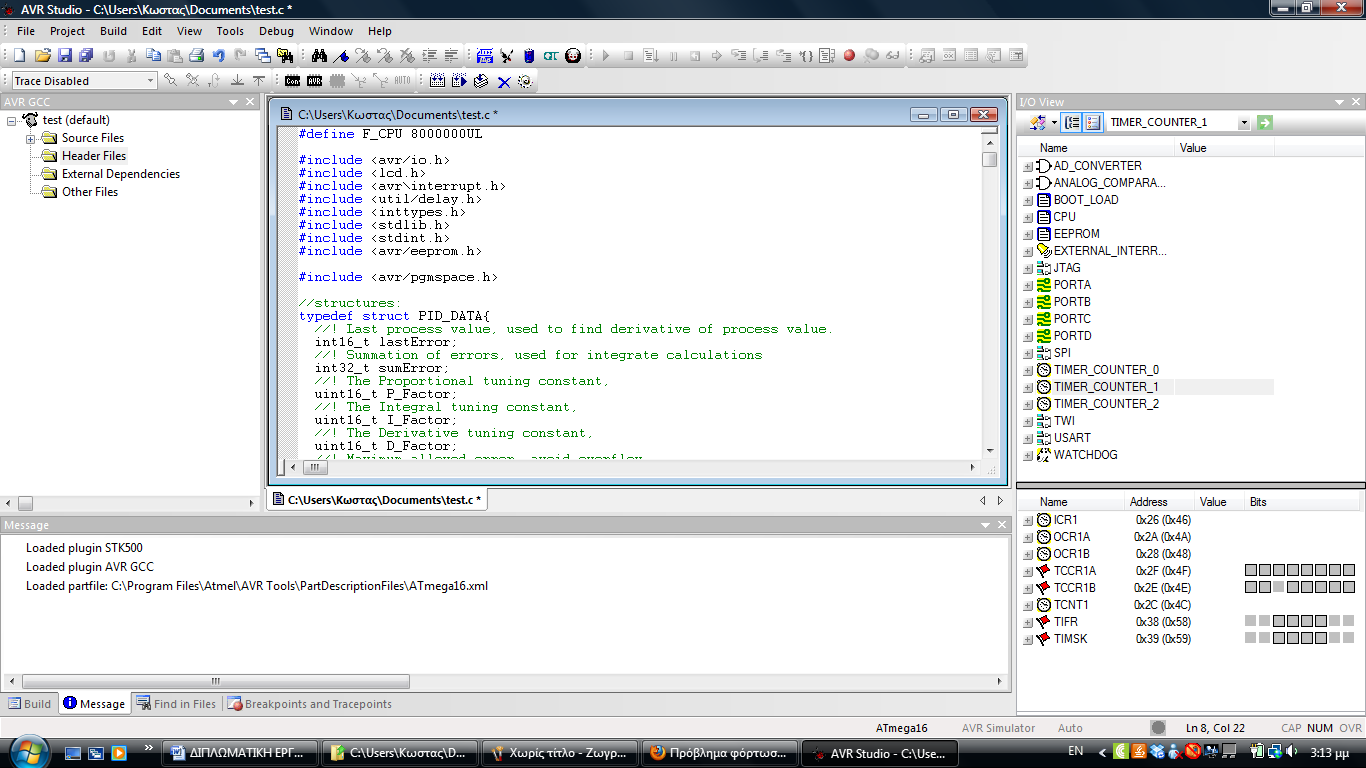Screen dimensions: 1366x768
Task: Open the Firefox window in taskbar
Action: (721, 753)
